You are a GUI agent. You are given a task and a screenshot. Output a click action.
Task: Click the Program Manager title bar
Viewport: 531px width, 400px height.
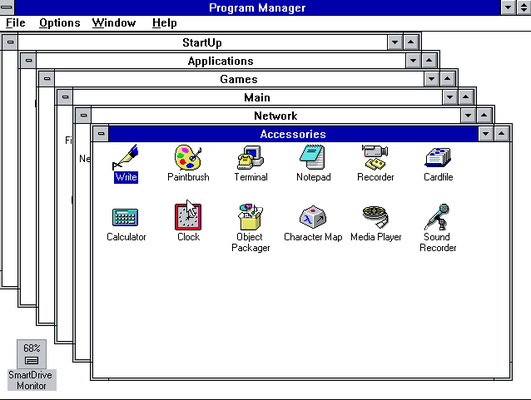point(257,7)
